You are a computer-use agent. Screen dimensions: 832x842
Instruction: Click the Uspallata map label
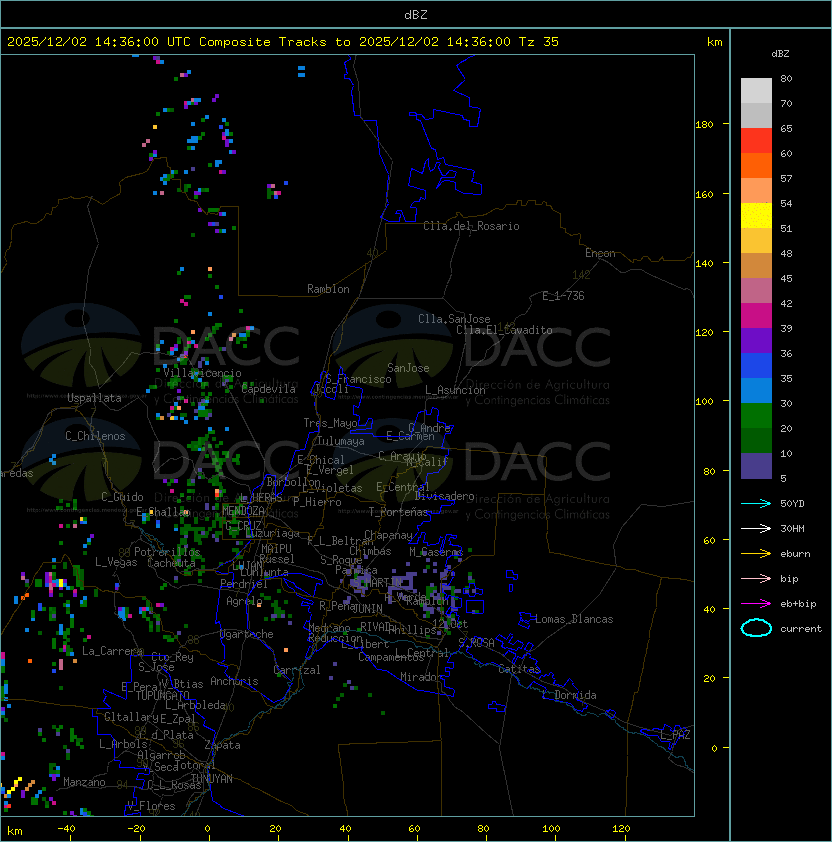(x=94, y=398)
